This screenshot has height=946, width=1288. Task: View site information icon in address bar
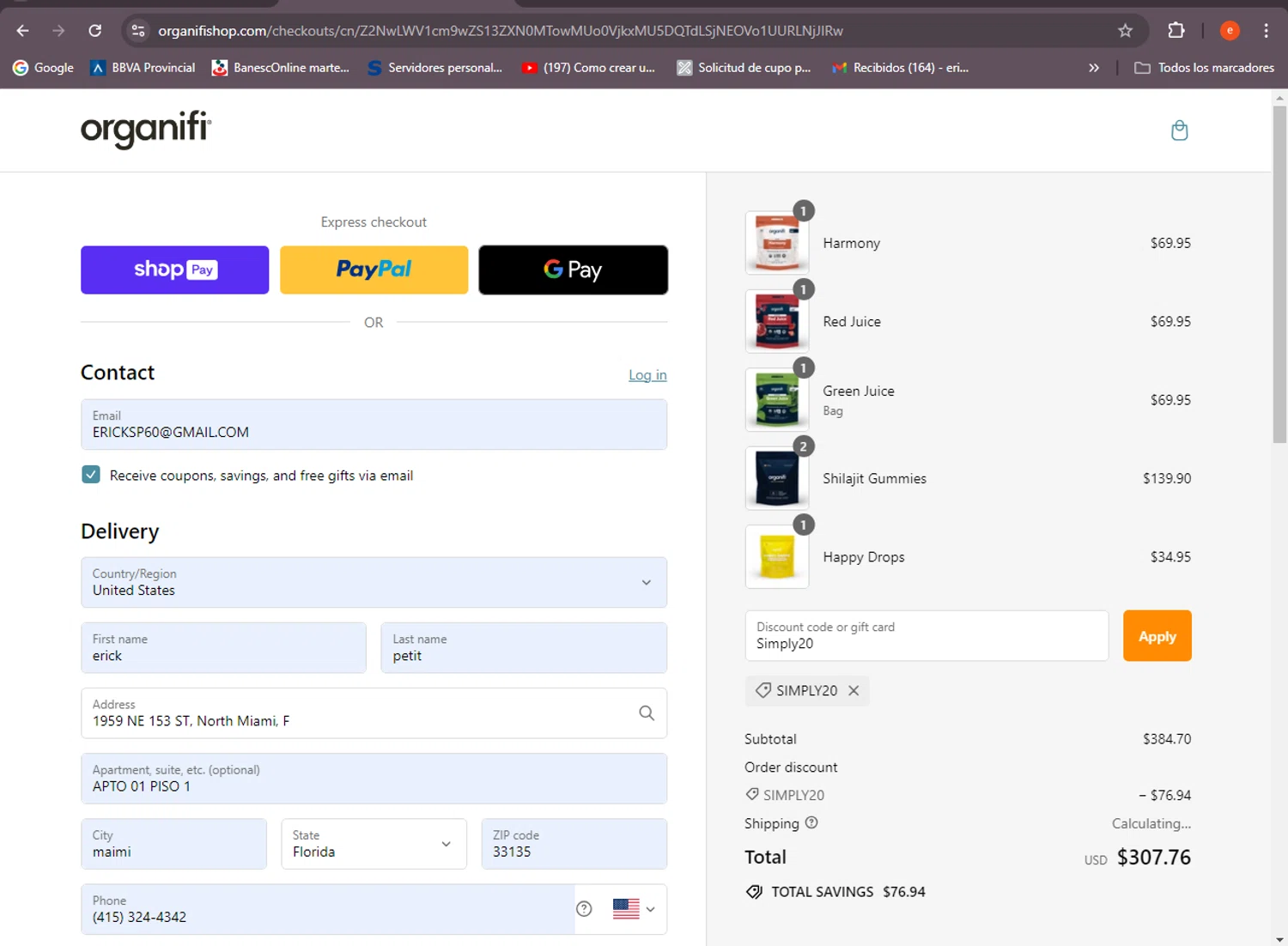point(137,31)
